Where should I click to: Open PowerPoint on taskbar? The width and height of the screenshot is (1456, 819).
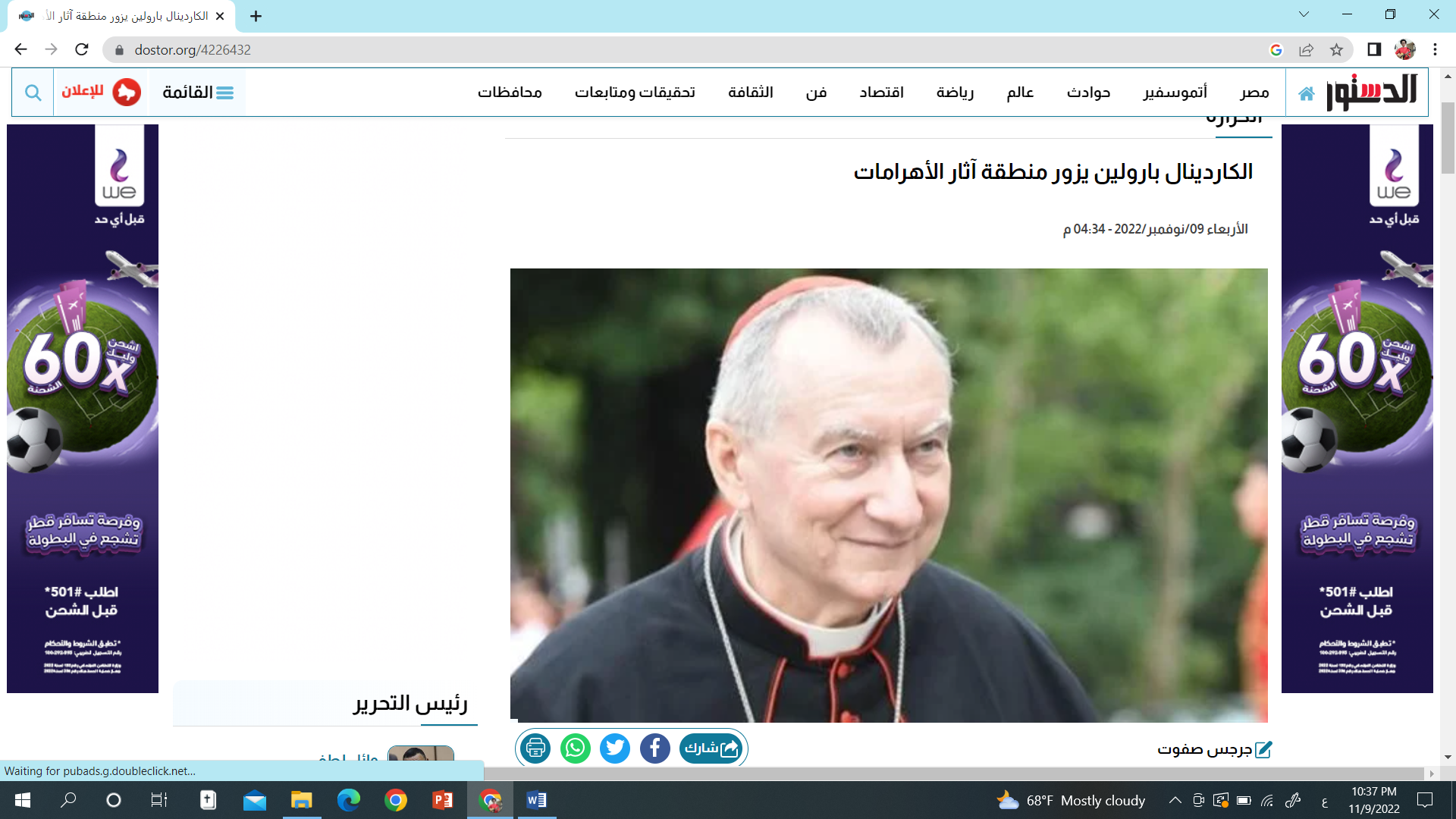click(x=442, y=800)
